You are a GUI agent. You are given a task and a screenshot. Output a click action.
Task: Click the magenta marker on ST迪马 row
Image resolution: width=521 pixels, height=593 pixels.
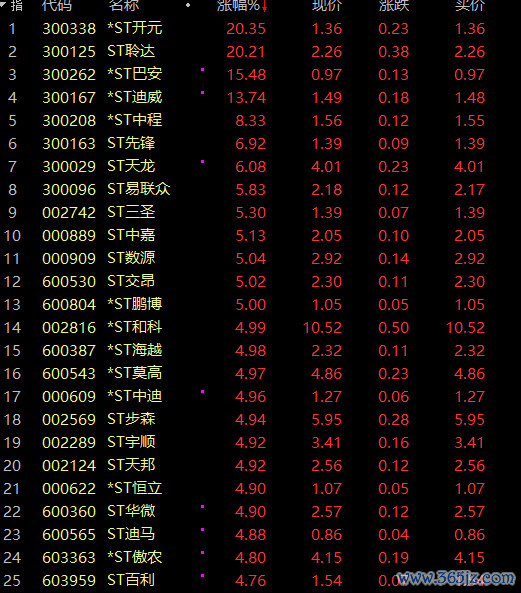203,529
